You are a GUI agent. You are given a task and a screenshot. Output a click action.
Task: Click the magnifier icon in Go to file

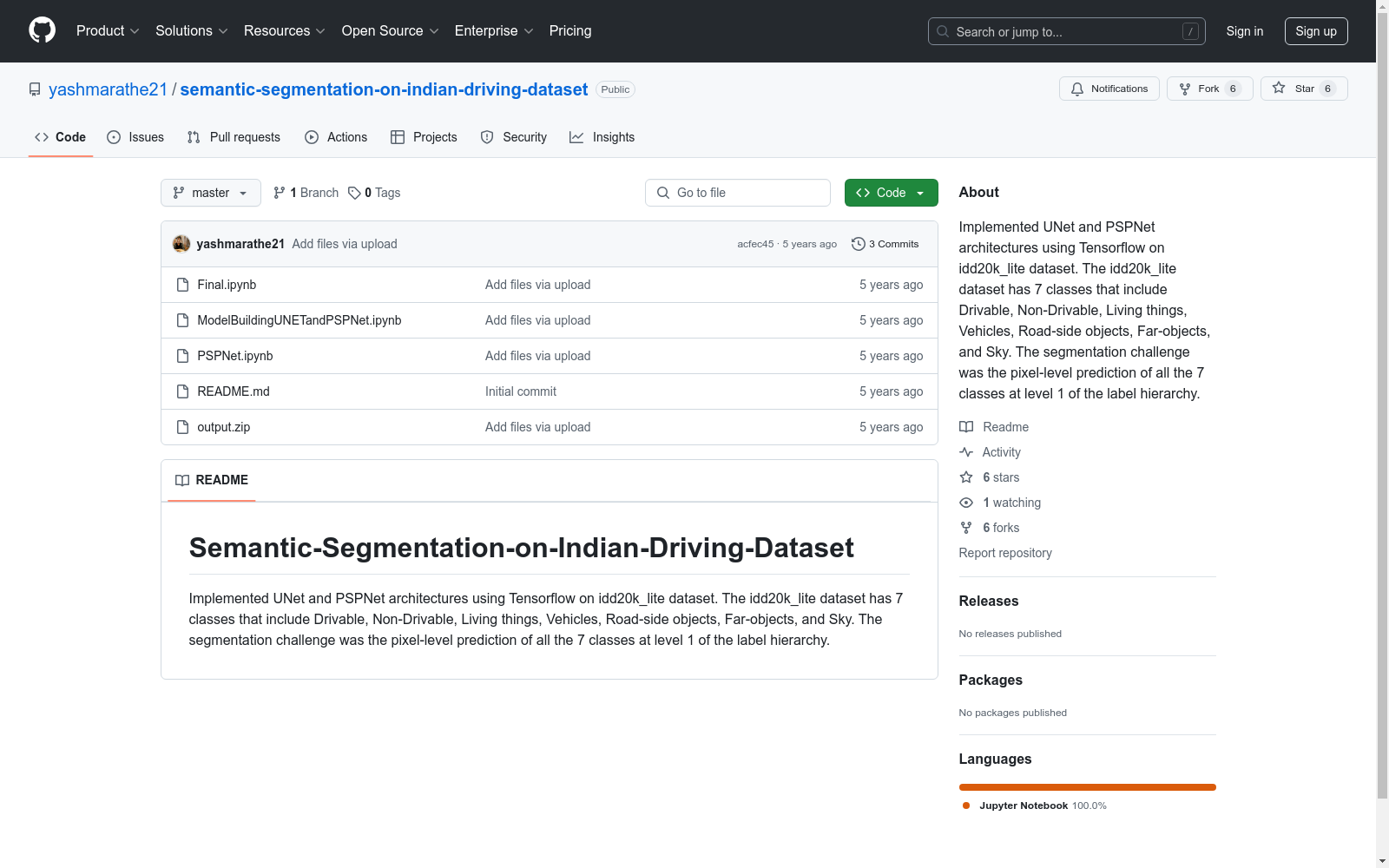click(x=663, y=193)
